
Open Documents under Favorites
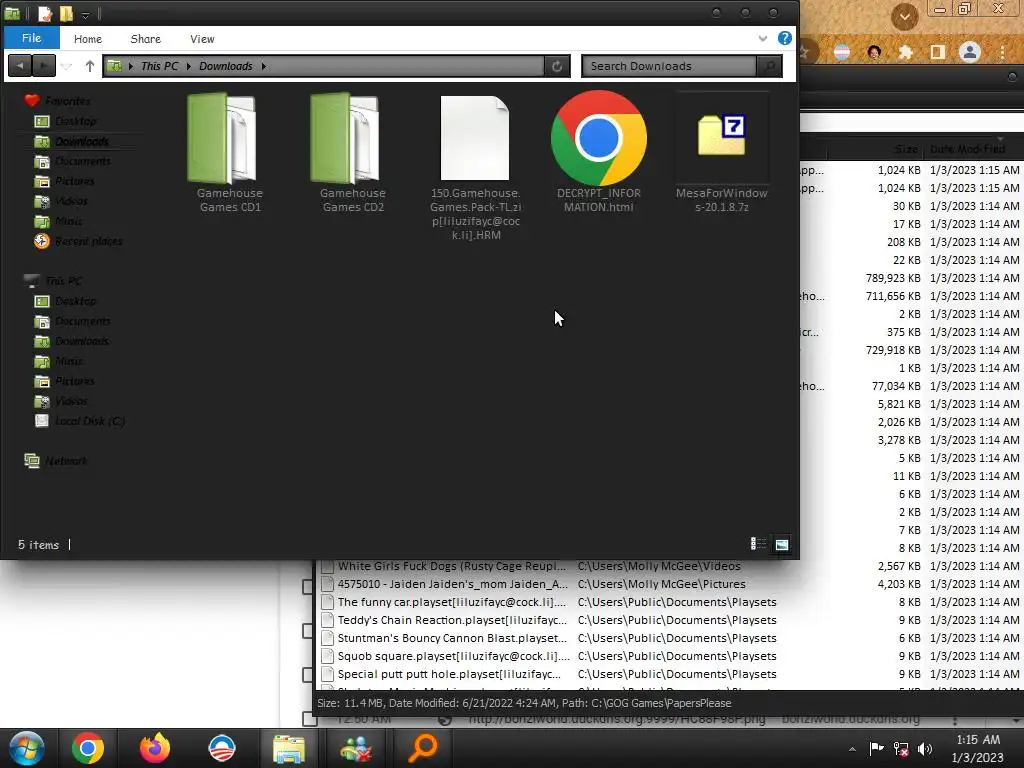82,161
